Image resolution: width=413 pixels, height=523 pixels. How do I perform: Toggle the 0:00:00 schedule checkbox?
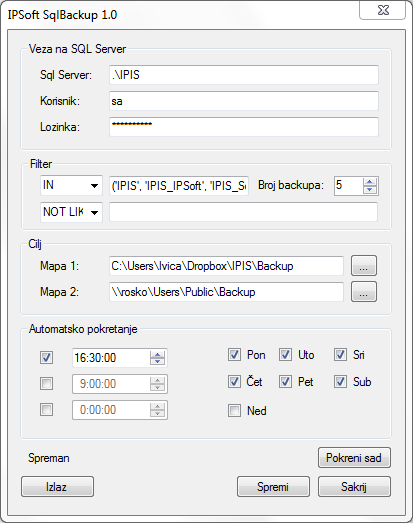click(x=46, y=410)
